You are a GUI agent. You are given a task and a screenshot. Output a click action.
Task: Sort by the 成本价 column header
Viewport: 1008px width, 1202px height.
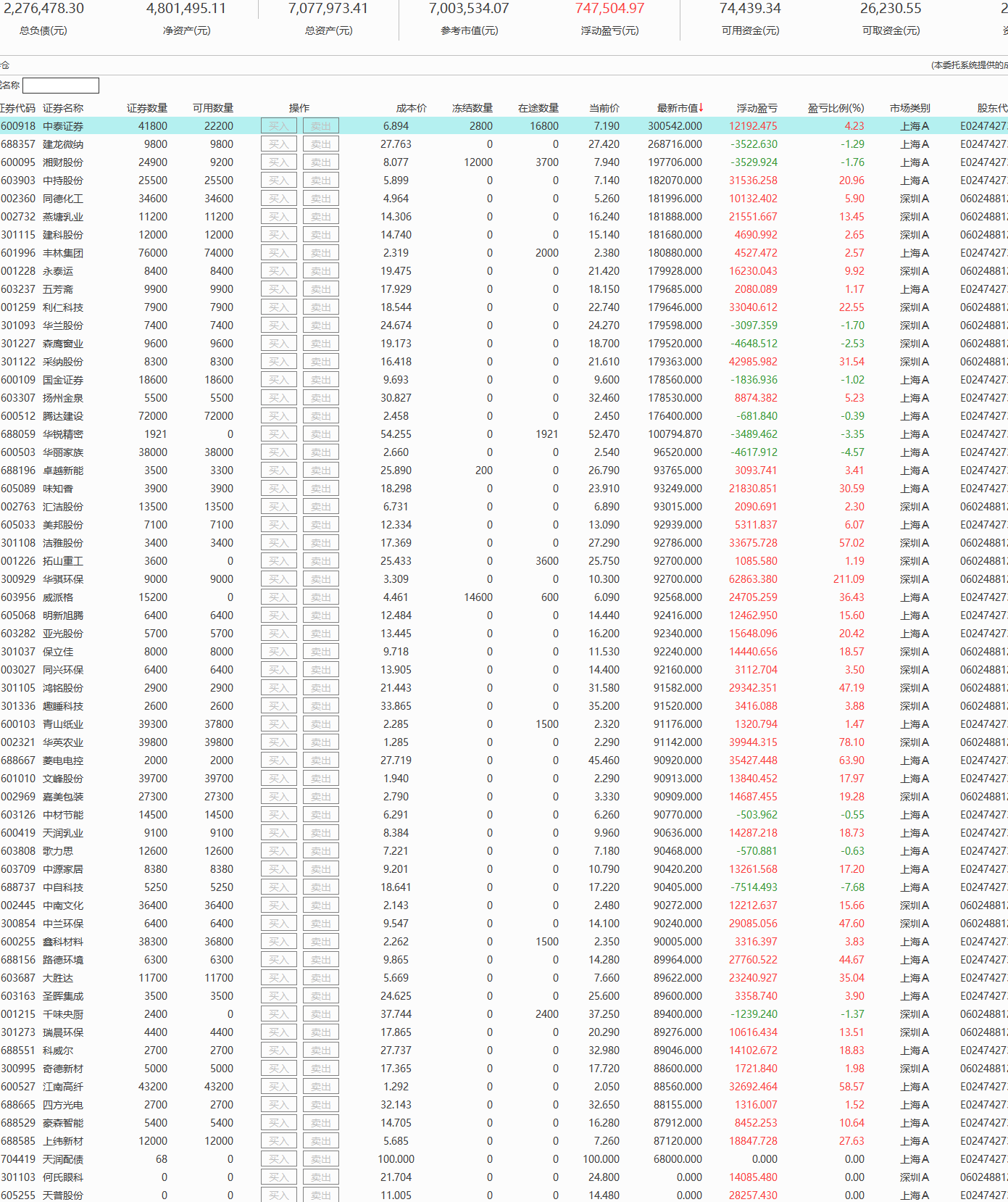tap(411, 108)
